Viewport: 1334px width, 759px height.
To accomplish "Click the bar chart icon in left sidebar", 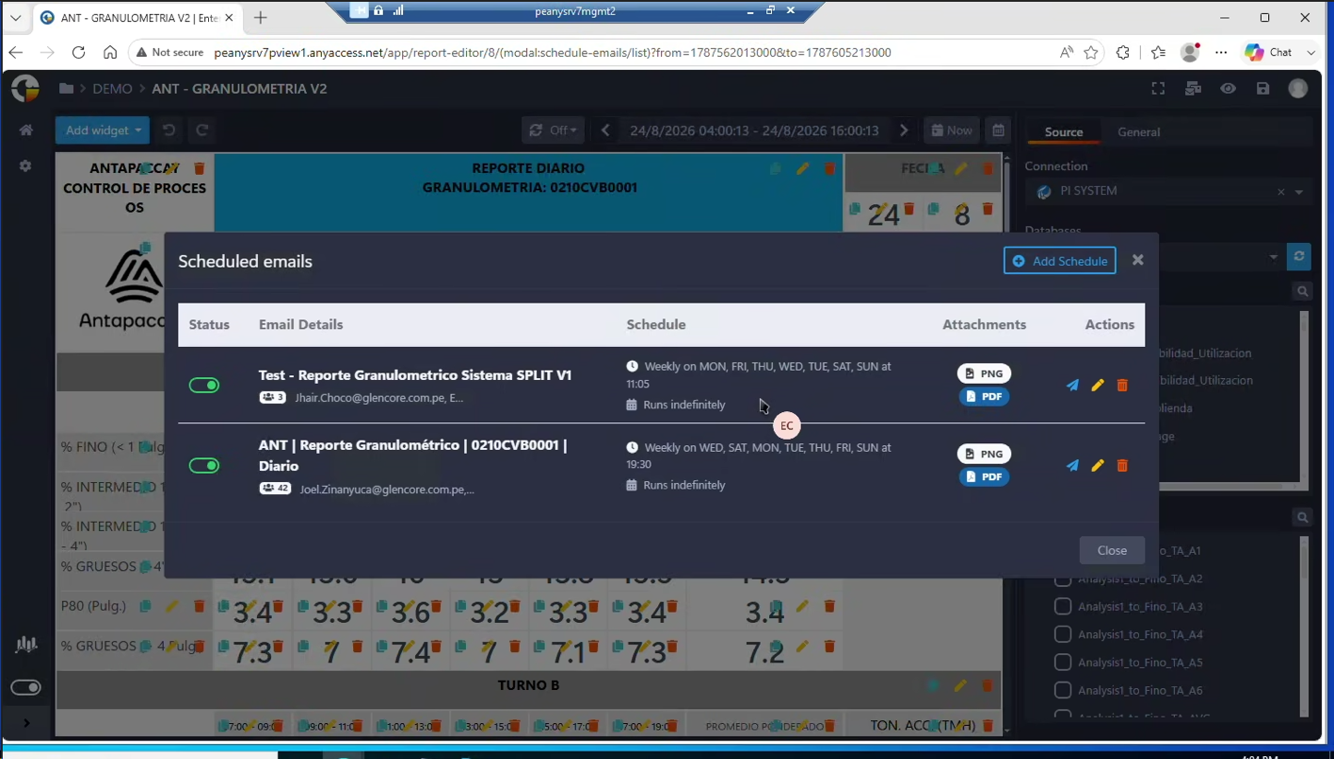I will tap(26, 645).
